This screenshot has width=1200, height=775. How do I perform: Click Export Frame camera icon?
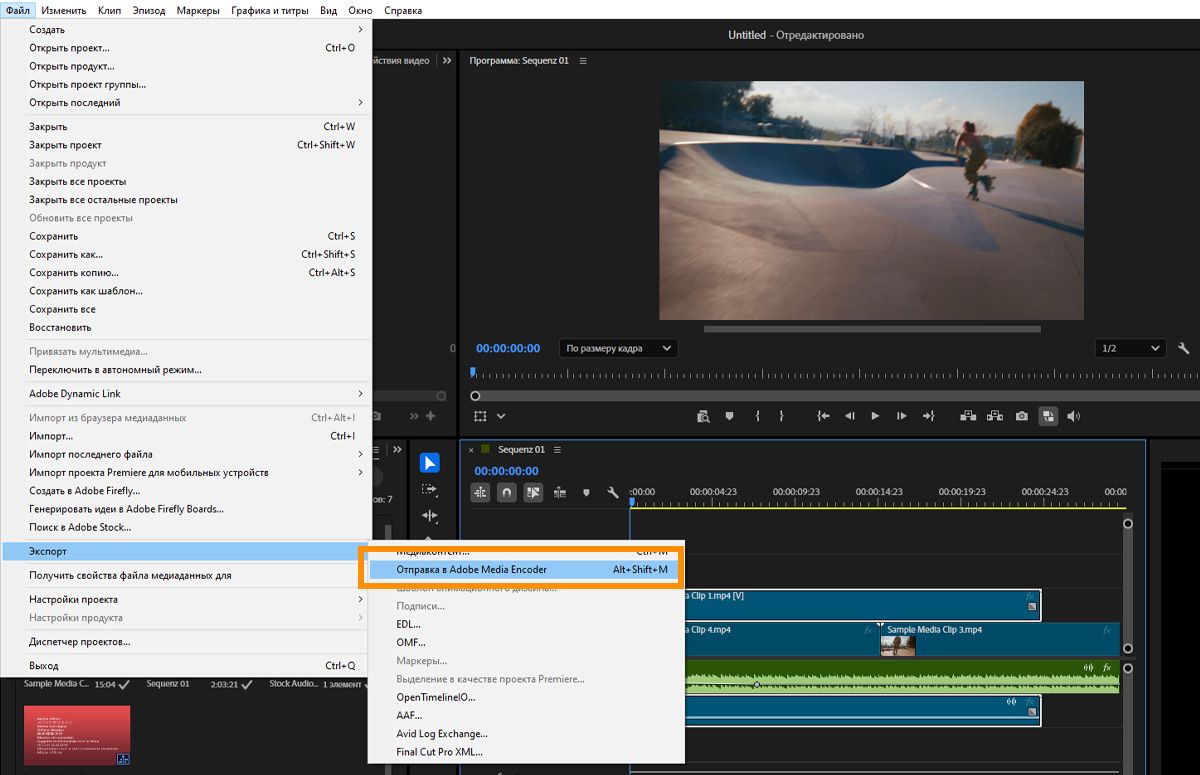click(1021, 416)
